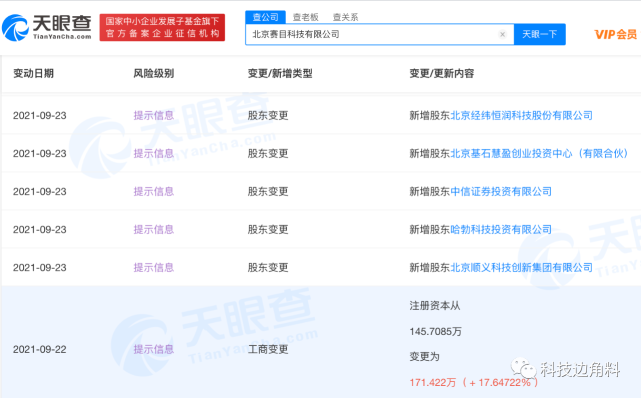
Task: Open the VIP会员 link
Action: (x=615, y=34)
